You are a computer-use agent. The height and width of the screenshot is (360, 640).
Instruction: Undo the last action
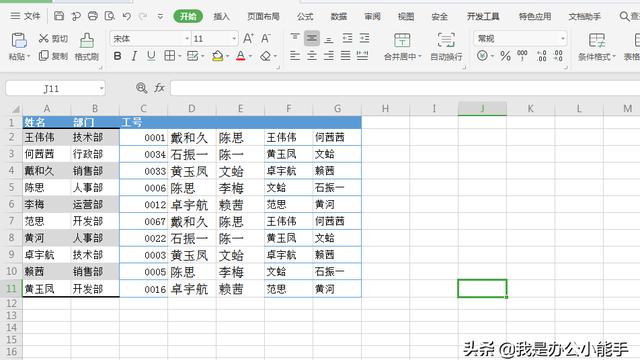[x=127, y=16]
